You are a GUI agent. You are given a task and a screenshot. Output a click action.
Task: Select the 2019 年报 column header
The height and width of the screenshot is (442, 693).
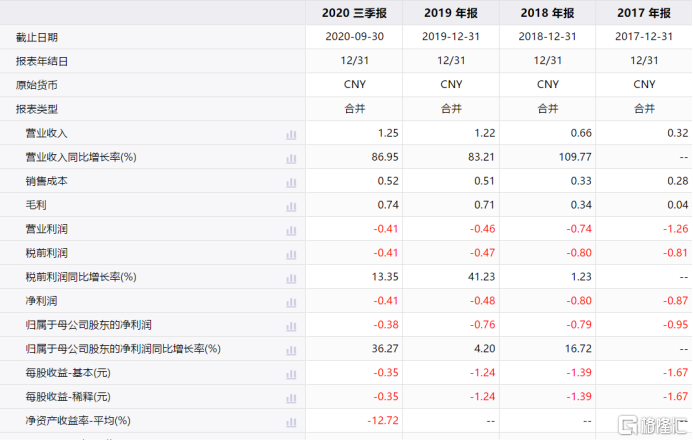pyautogui.click(x=451, y=13)
